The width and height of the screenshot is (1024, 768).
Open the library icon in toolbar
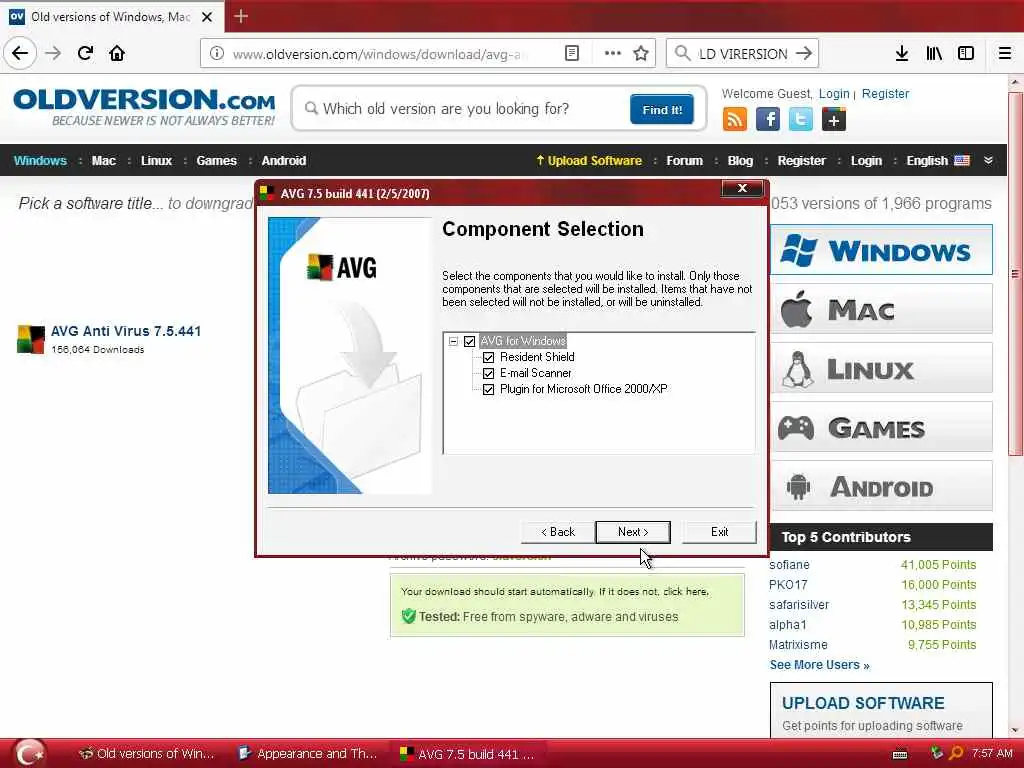pos(934,54)
